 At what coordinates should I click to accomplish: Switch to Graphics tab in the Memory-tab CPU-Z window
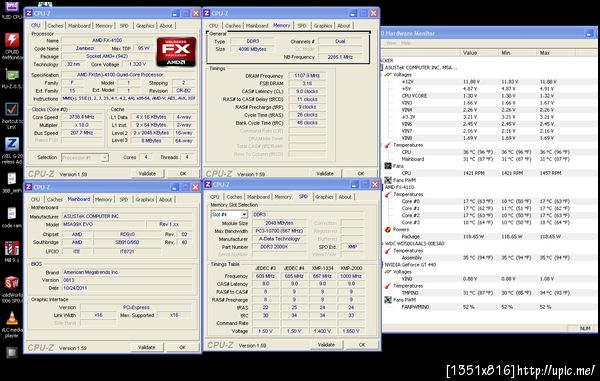point(323,26)
